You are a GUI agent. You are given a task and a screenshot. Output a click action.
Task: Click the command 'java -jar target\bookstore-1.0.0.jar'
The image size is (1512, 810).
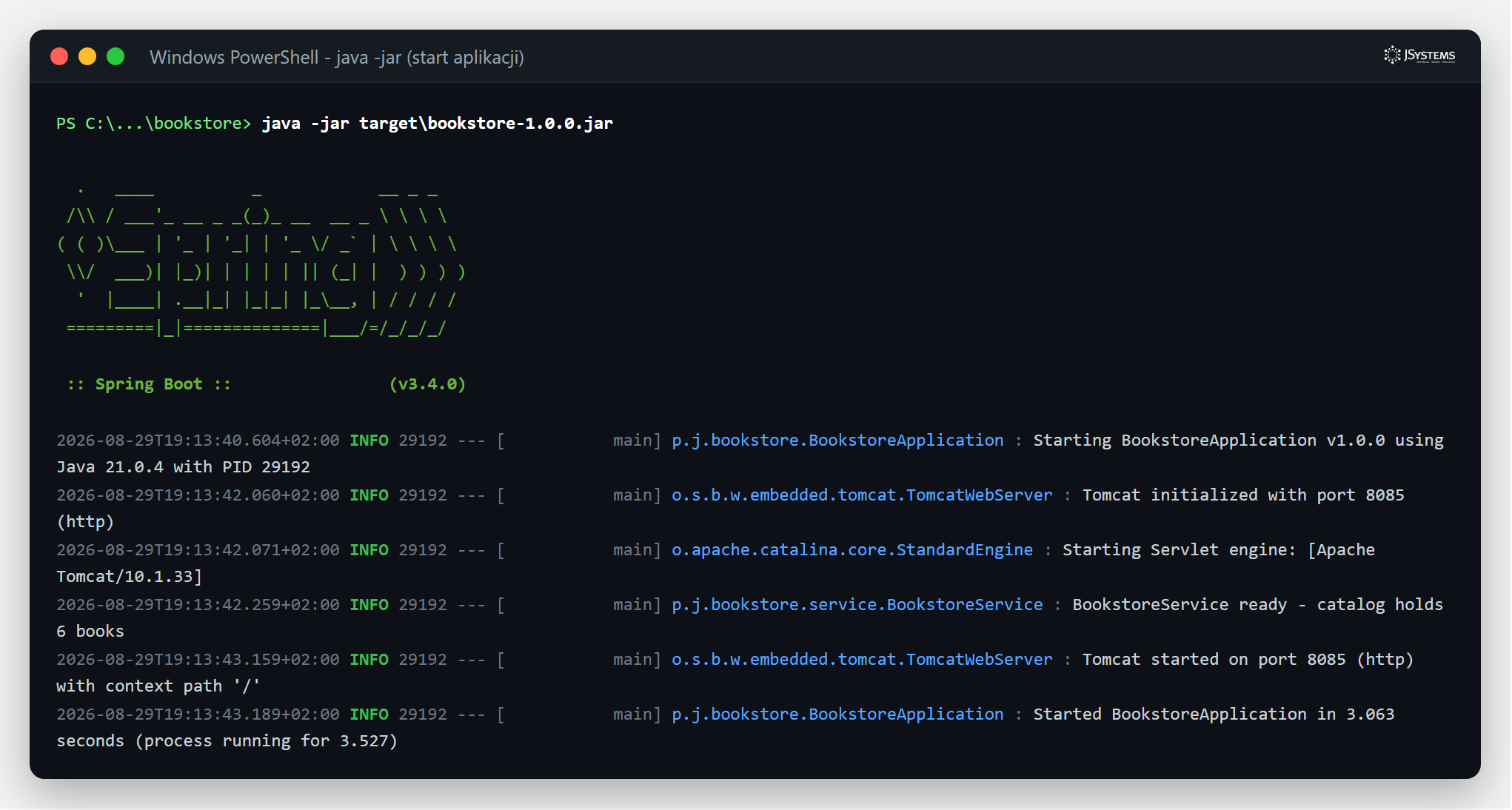(438, 124)
